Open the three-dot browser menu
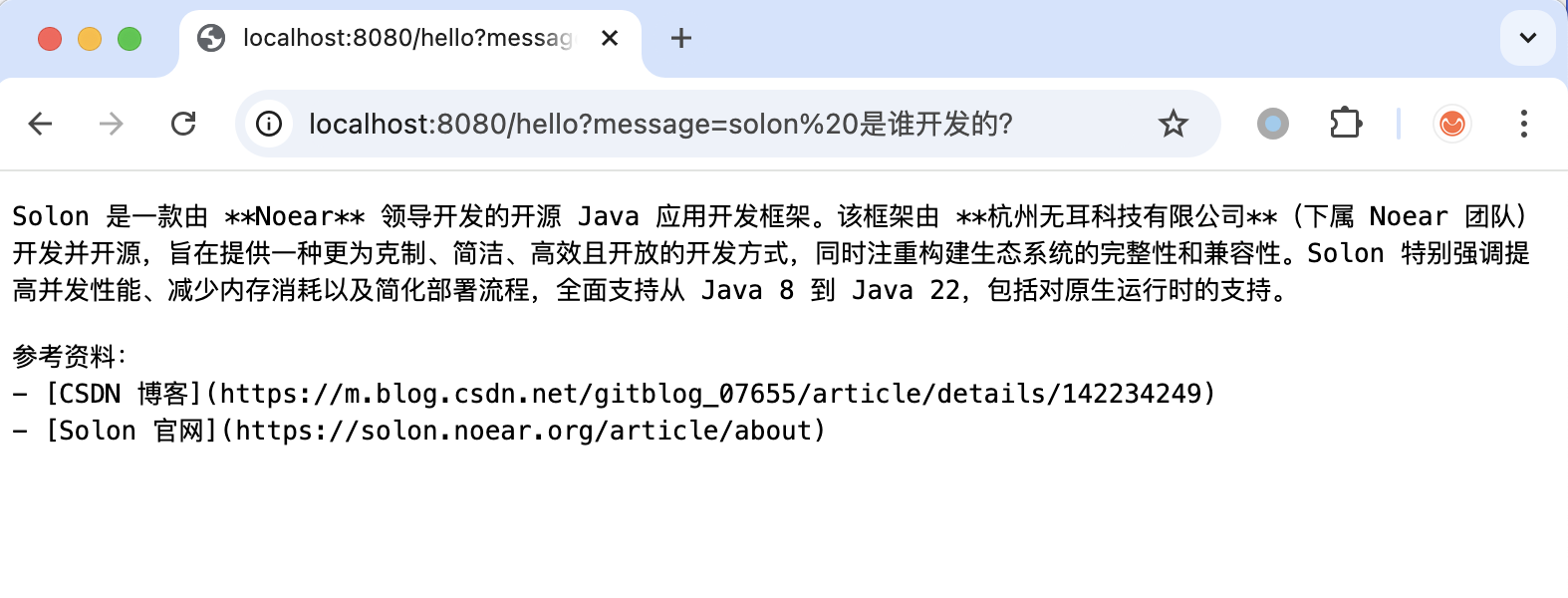 pos(1525,124)
